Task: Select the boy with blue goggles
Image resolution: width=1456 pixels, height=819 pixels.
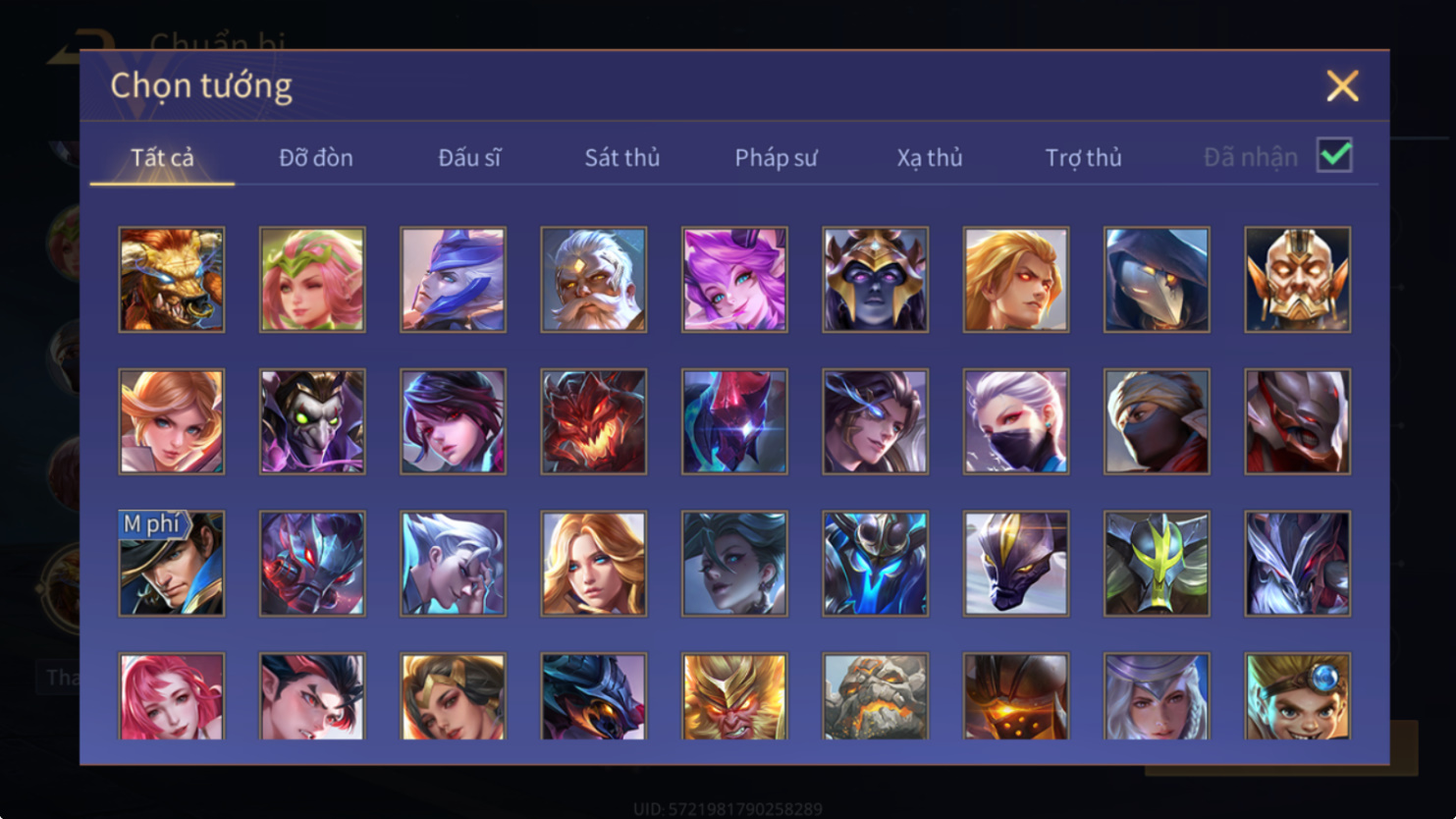Action: click(1297, 696)
